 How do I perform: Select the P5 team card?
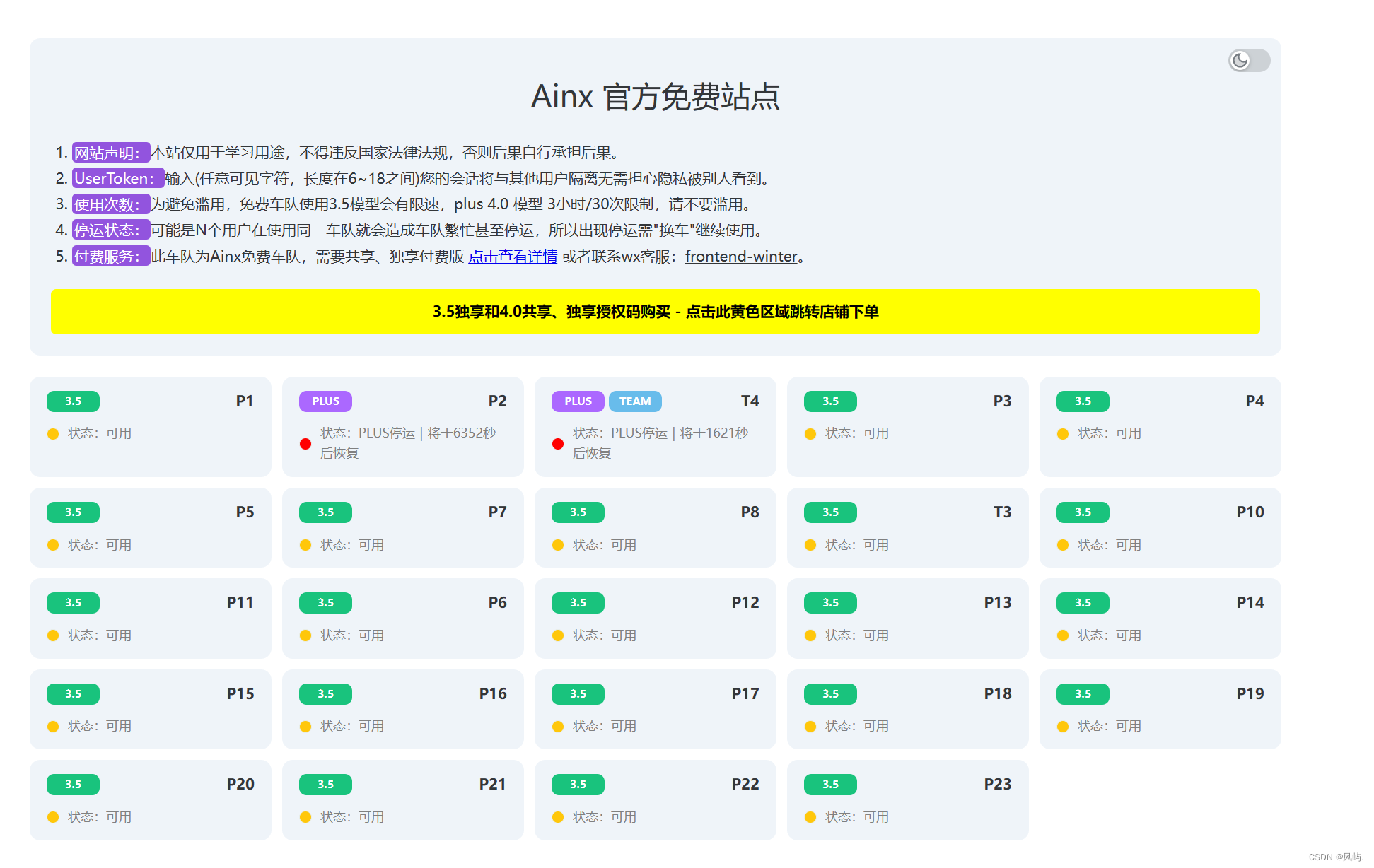point(151,527)
